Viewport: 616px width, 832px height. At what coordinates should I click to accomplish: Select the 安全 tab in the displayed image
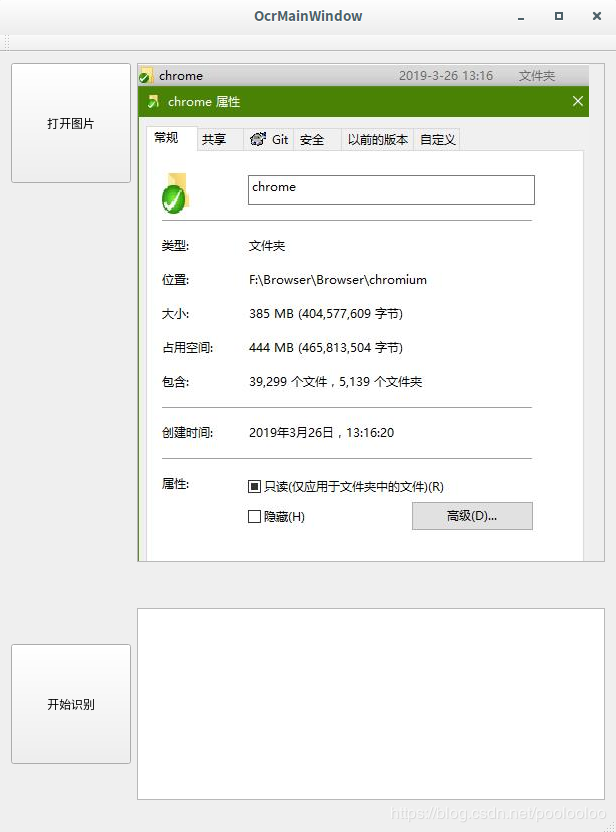317,140
